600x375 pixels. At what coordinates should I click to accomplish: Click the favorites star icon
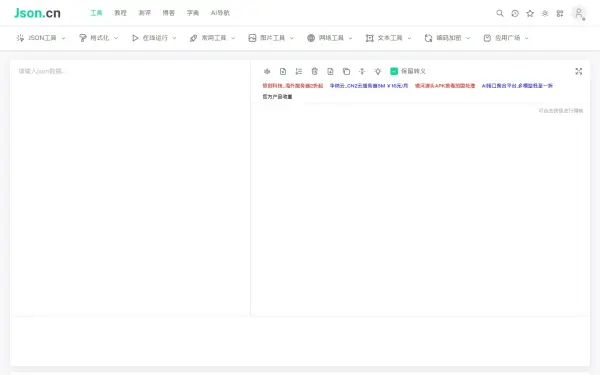[530, 13]
